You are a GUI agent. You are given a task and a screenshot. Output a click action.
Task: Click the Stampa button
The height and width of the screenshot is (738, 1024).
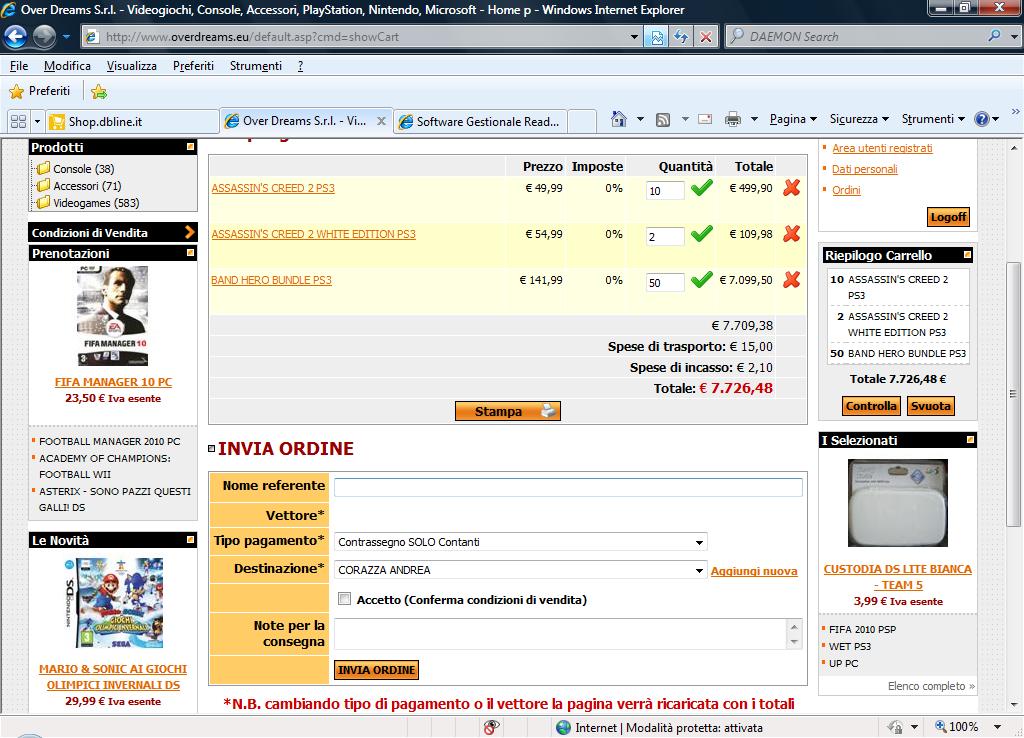507,411
